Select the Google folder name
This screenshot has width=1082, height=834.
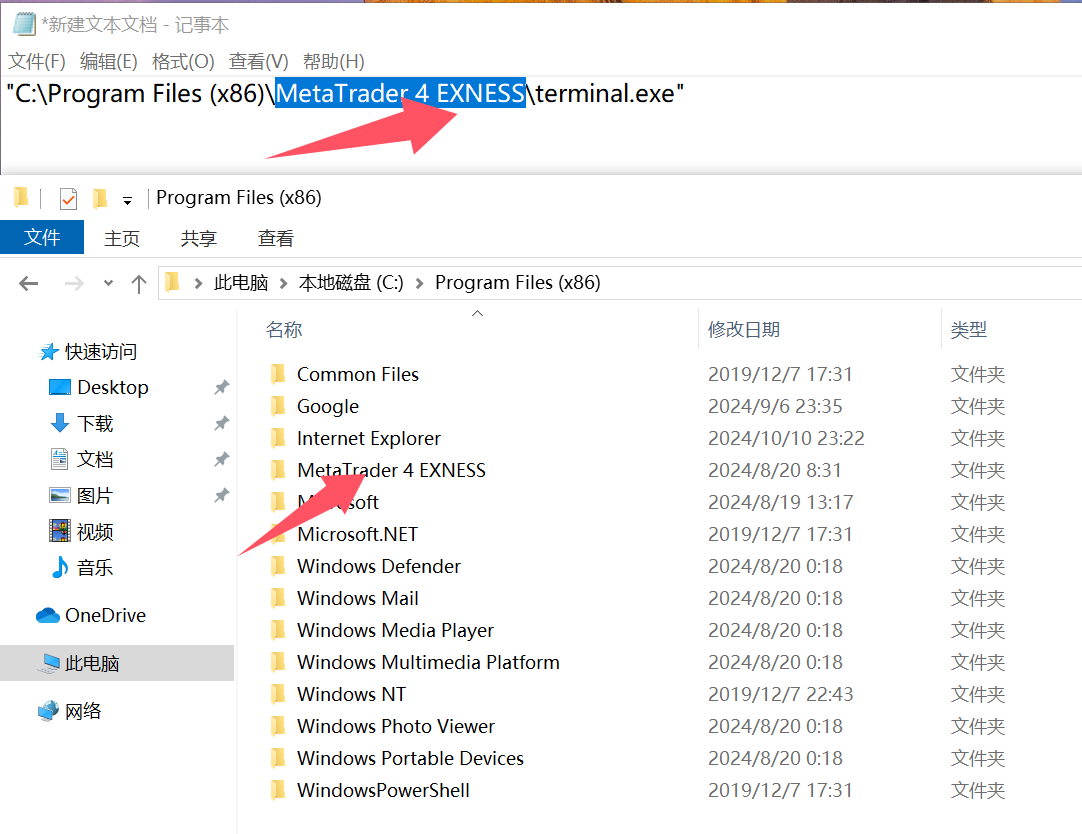(328, 407)
